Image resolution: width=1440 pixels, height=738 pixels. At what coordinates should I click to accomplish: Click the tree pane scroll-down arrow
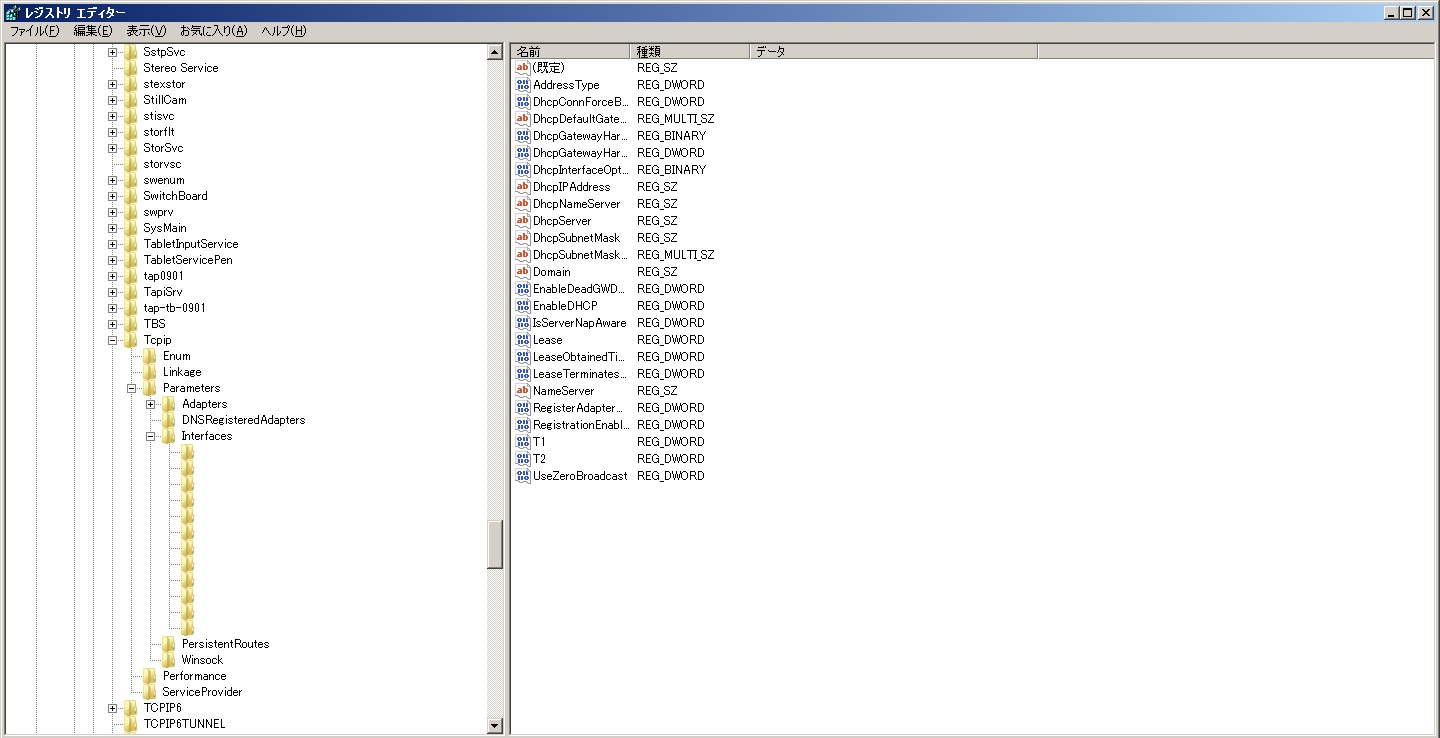(x=495, y=725)
